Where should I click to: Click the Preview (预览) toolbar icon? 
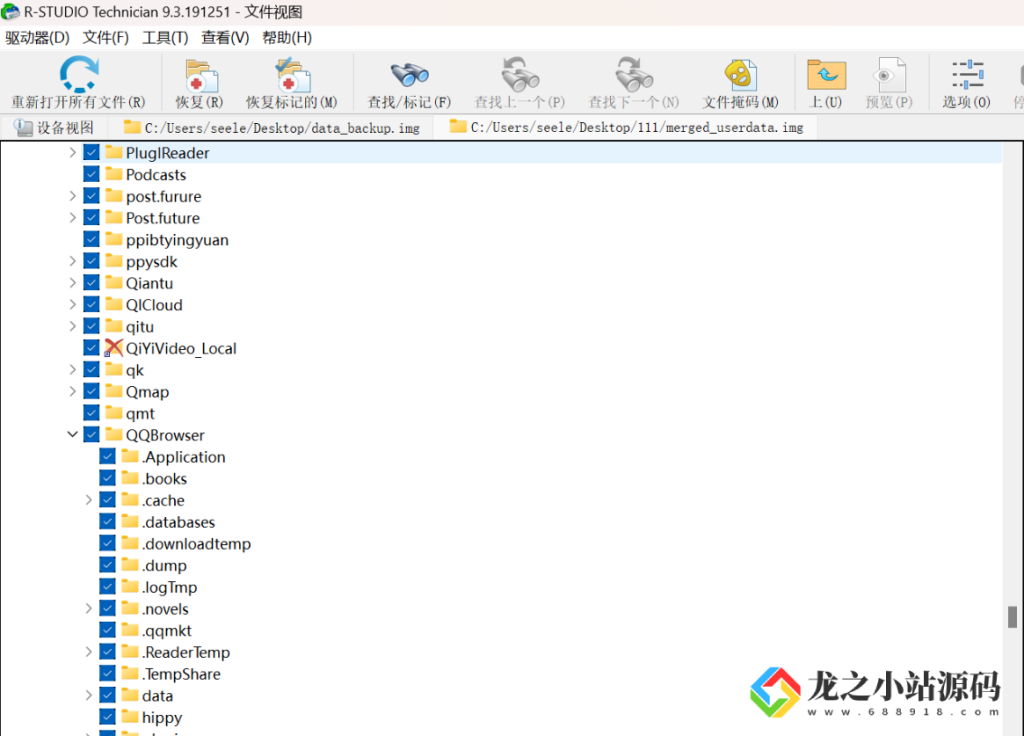(889, 75)
